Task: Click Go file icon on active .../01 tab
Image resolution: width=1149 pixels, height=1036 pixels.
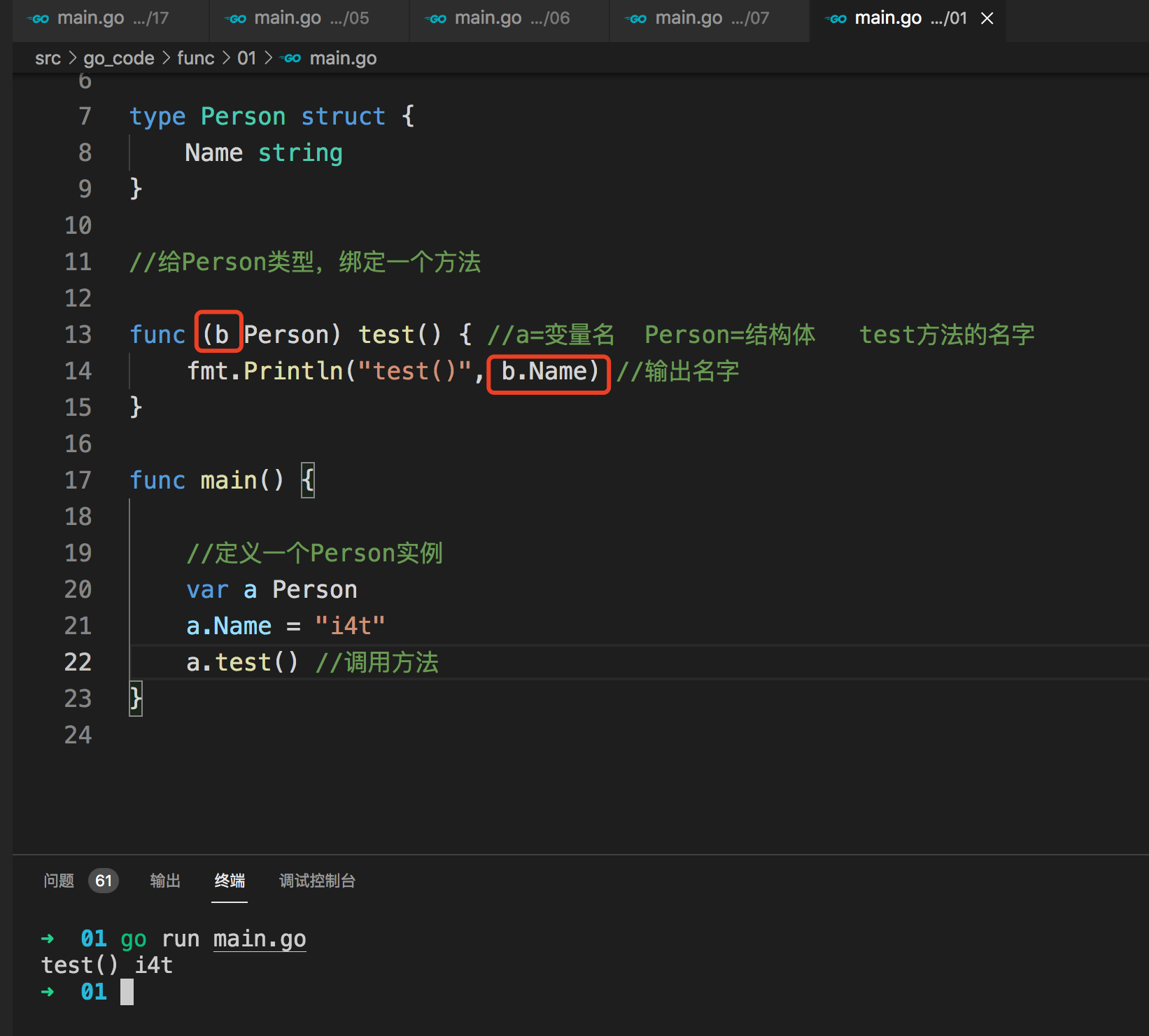Action: pos(837,19)
